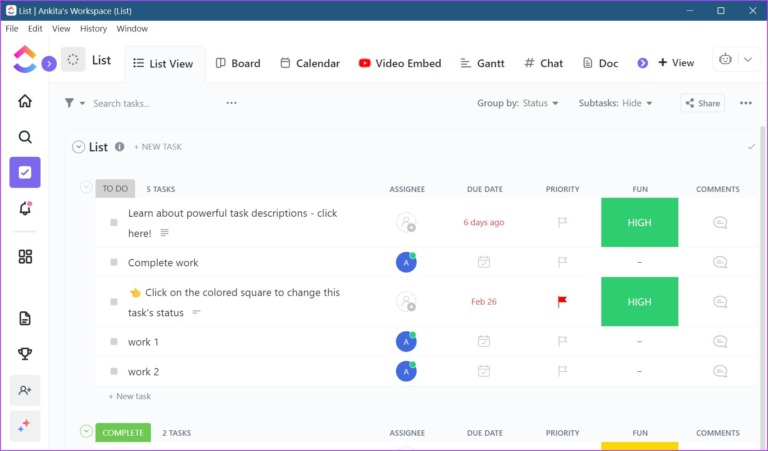The width and height of the screenshot is (768, 451).
Task: Click the filter funnel icon
Action: click(70, 103)
